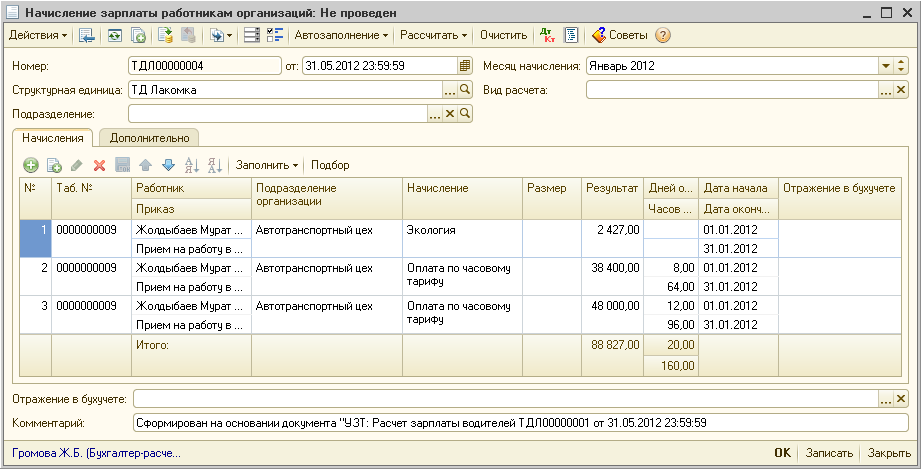Clear the Подразделение field with X
The height and width of the screenshot is (469, 921).
(450, 114)
